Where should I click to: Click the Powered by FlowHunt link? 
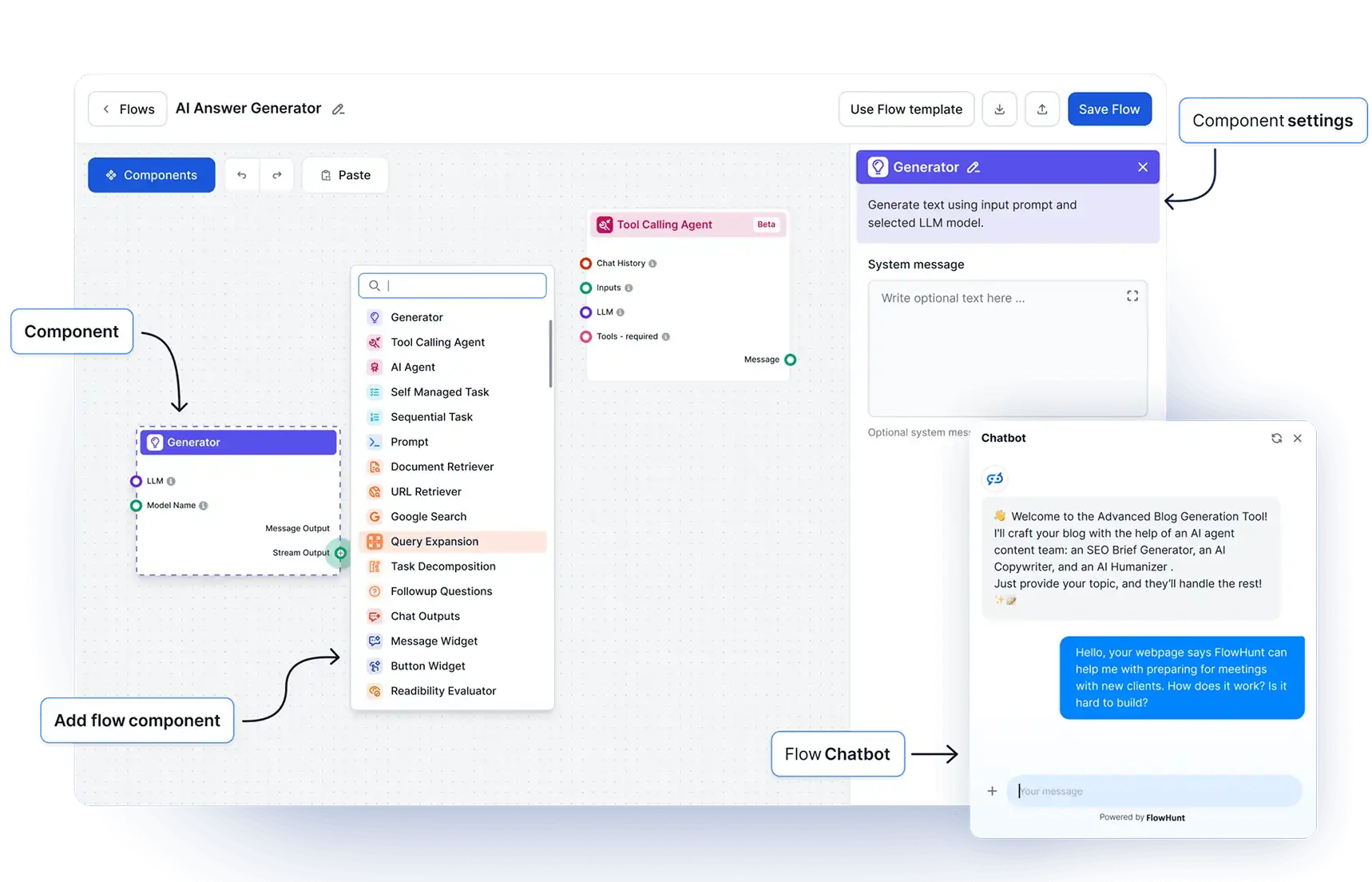(x=1141, y=816)
